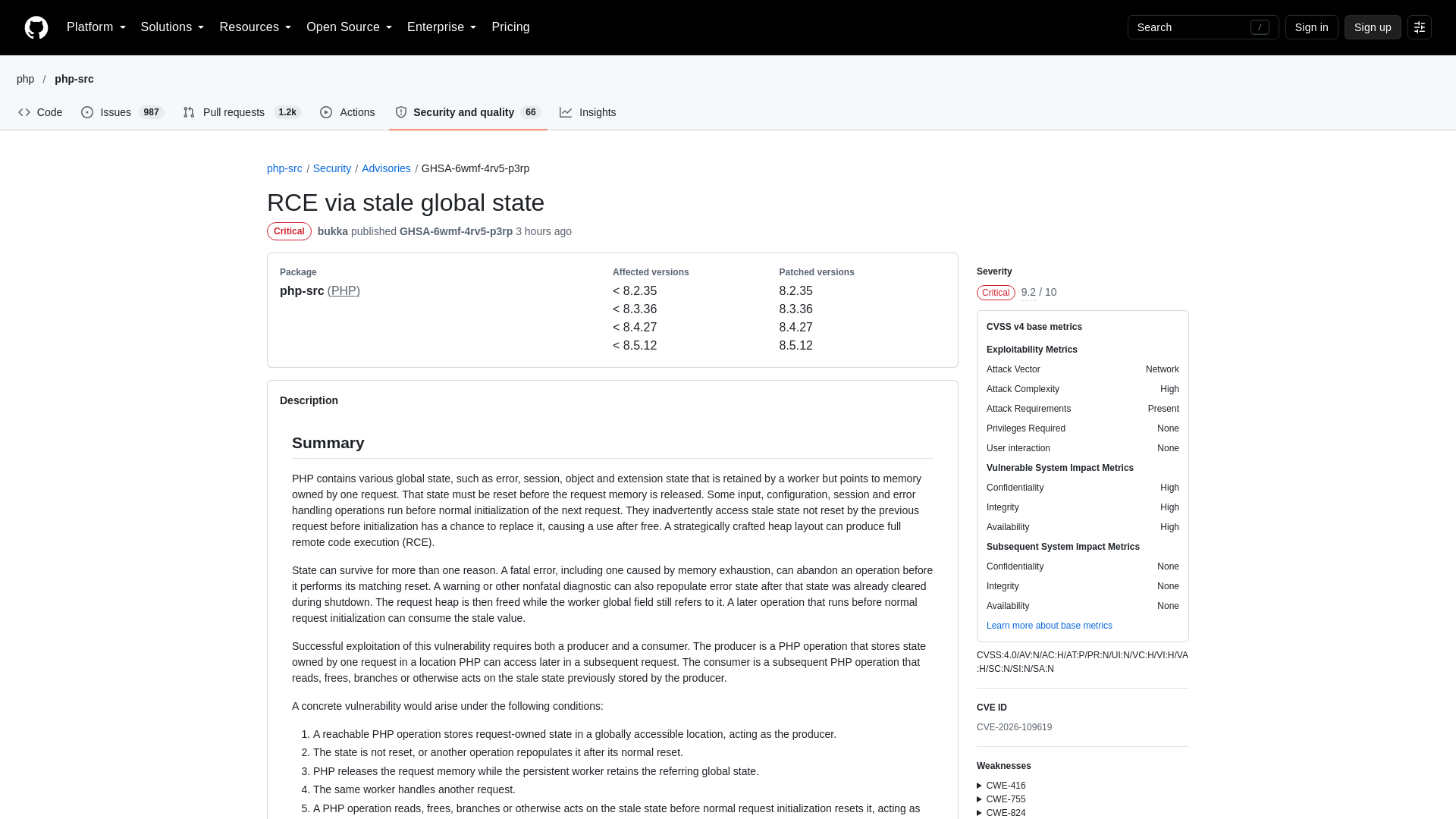Click the Issues circle icon
Viewport: 1456px width, 819px height.
click(87, 112)
